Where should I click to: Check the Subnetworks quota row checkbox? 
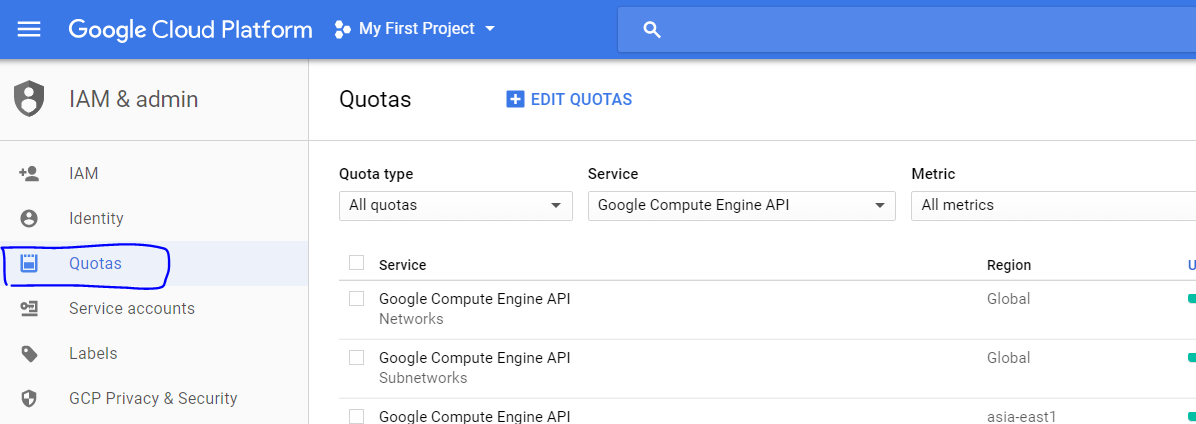(x=357, y=358)
